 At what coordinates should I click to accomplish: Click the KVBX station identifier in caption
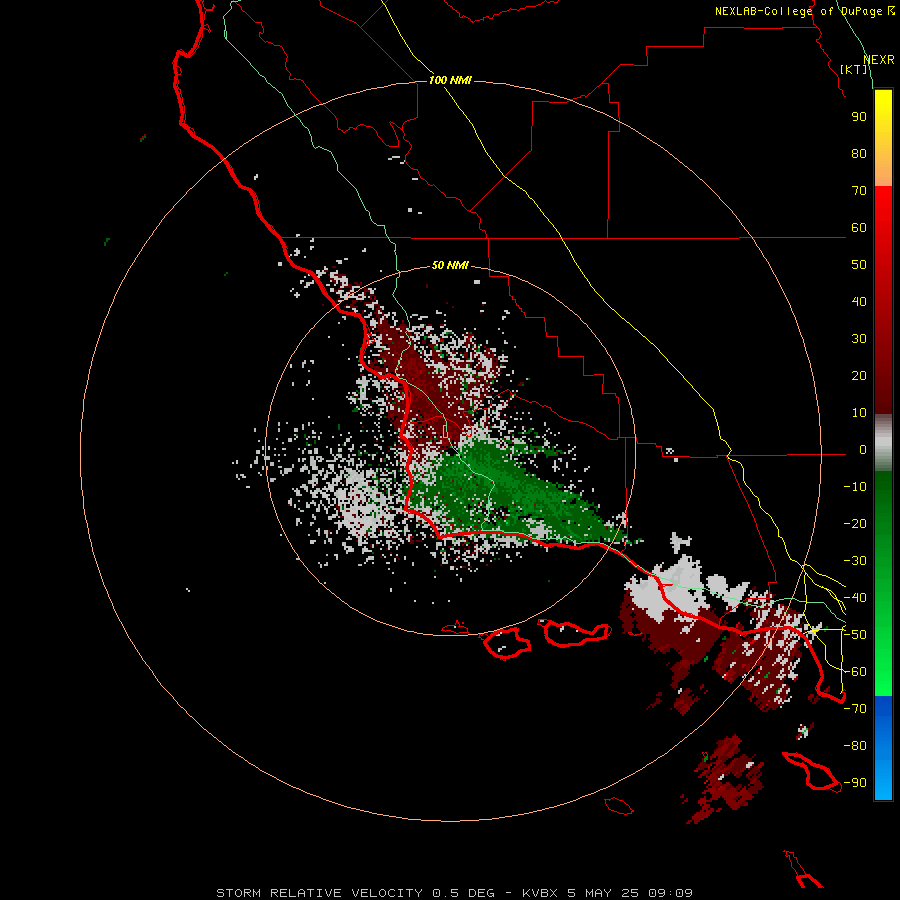pos(540,893)
